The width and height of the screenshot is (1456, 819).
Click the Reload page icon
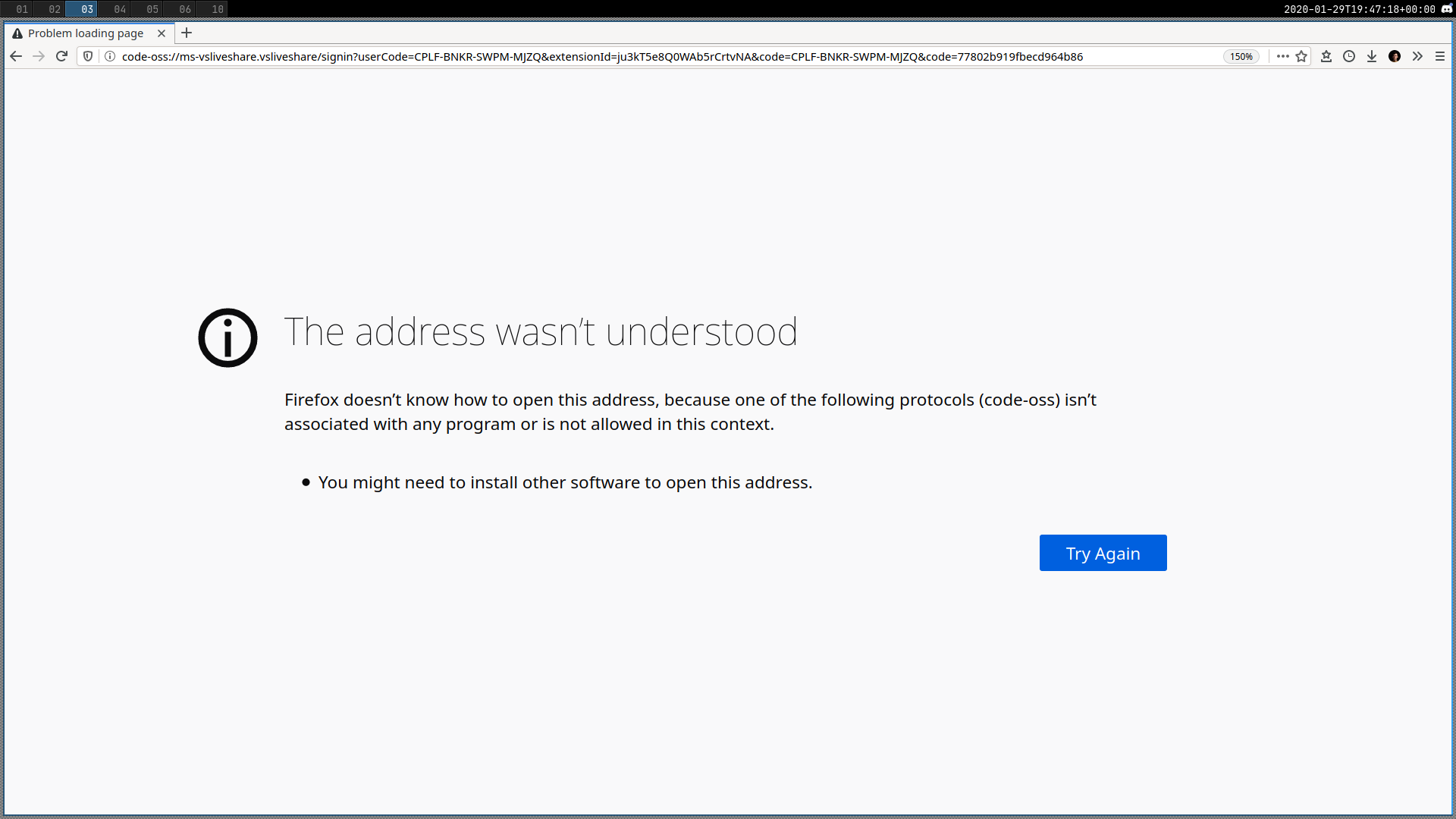(61, 55)
